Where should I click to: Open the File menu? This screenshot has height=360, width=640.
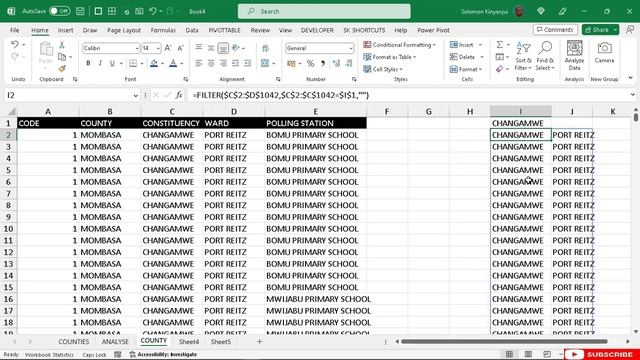(15, 30)
